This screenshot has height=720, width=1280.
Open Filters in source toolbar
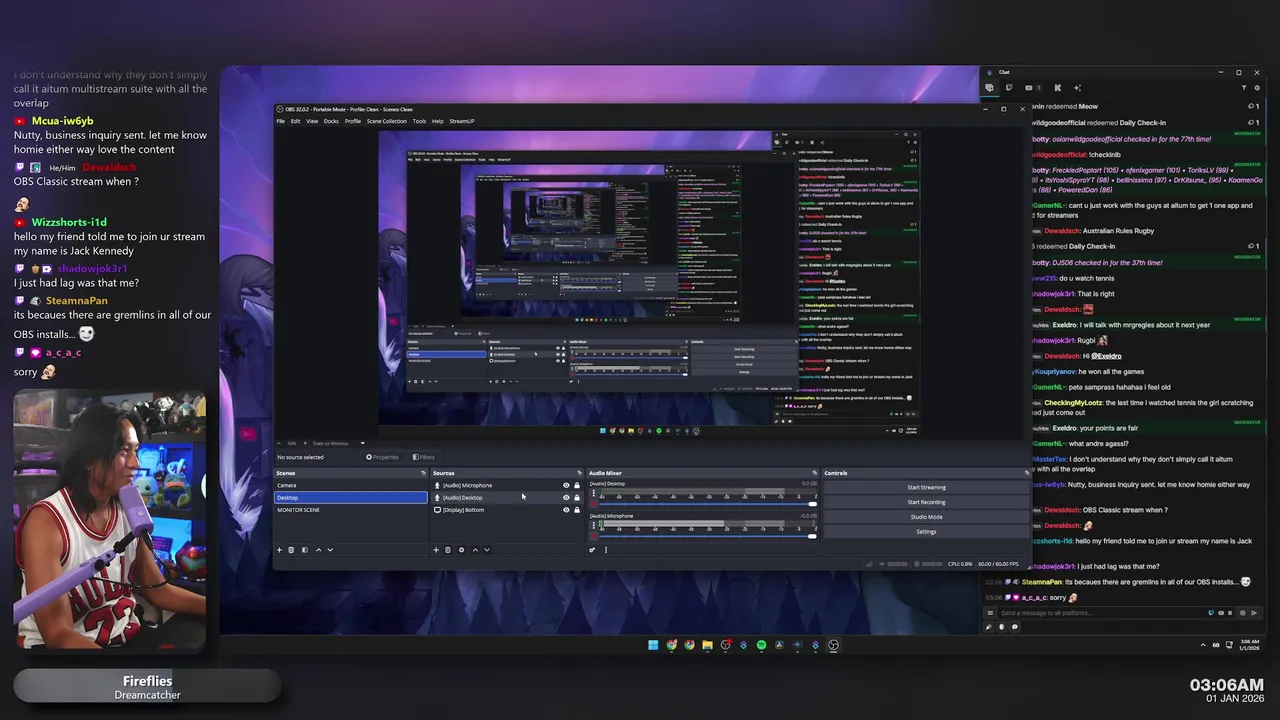point(424,457)
